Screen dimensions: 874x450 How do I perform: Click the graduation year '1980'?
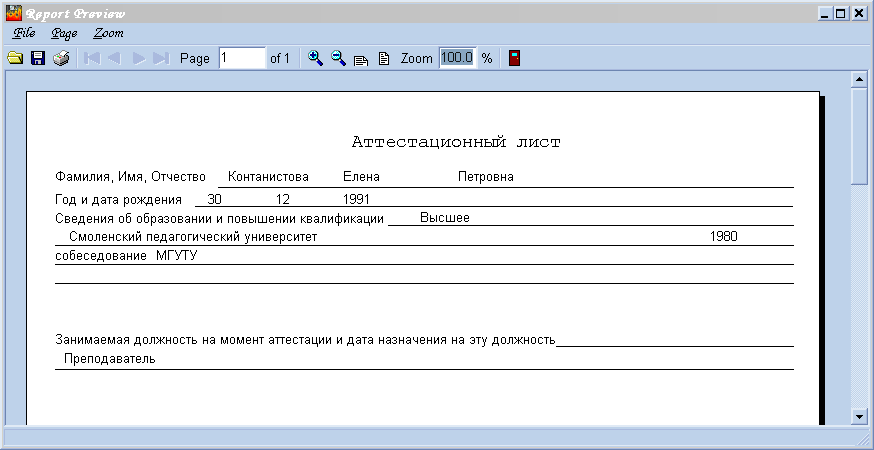pos(724,236)
